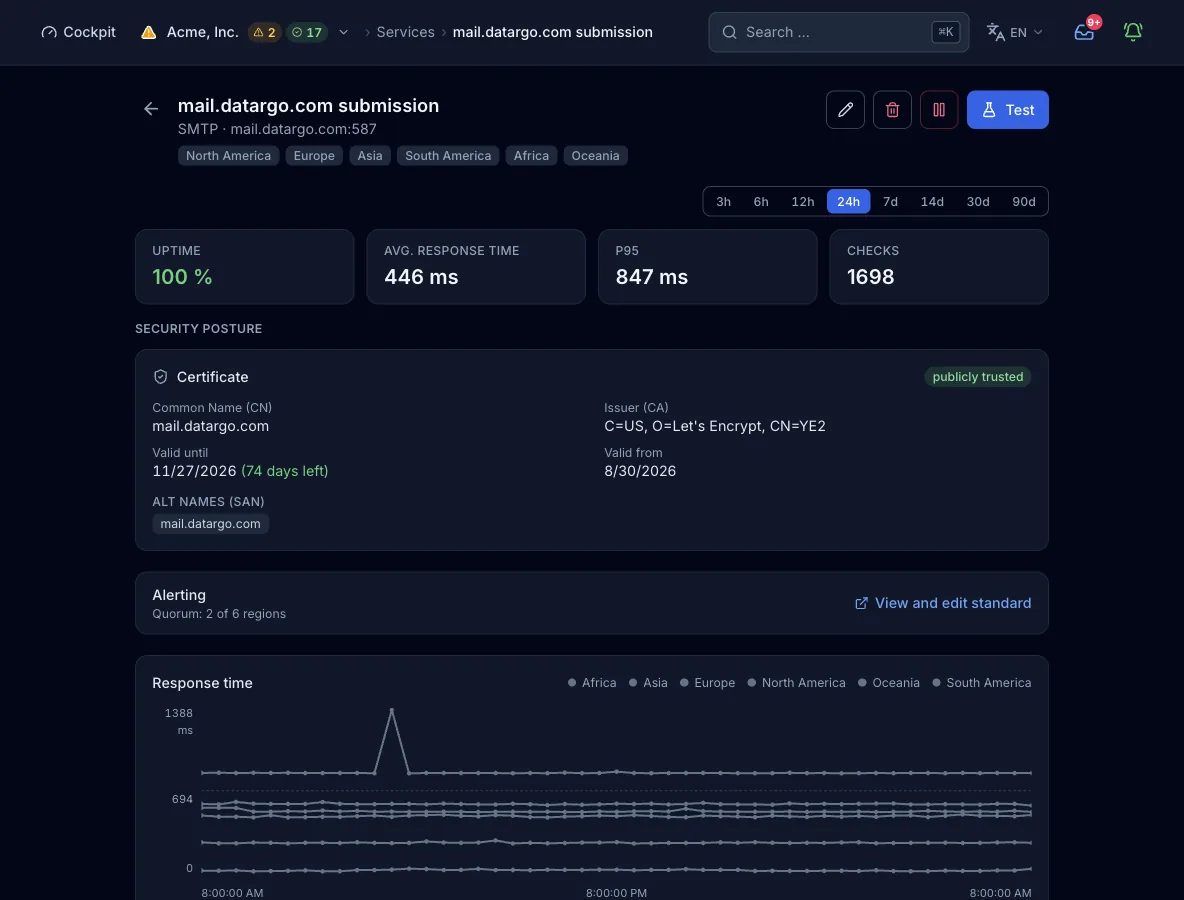Expand the Acme, Inc. organization dropdown

pyautogui.click(x=344, y=32)
